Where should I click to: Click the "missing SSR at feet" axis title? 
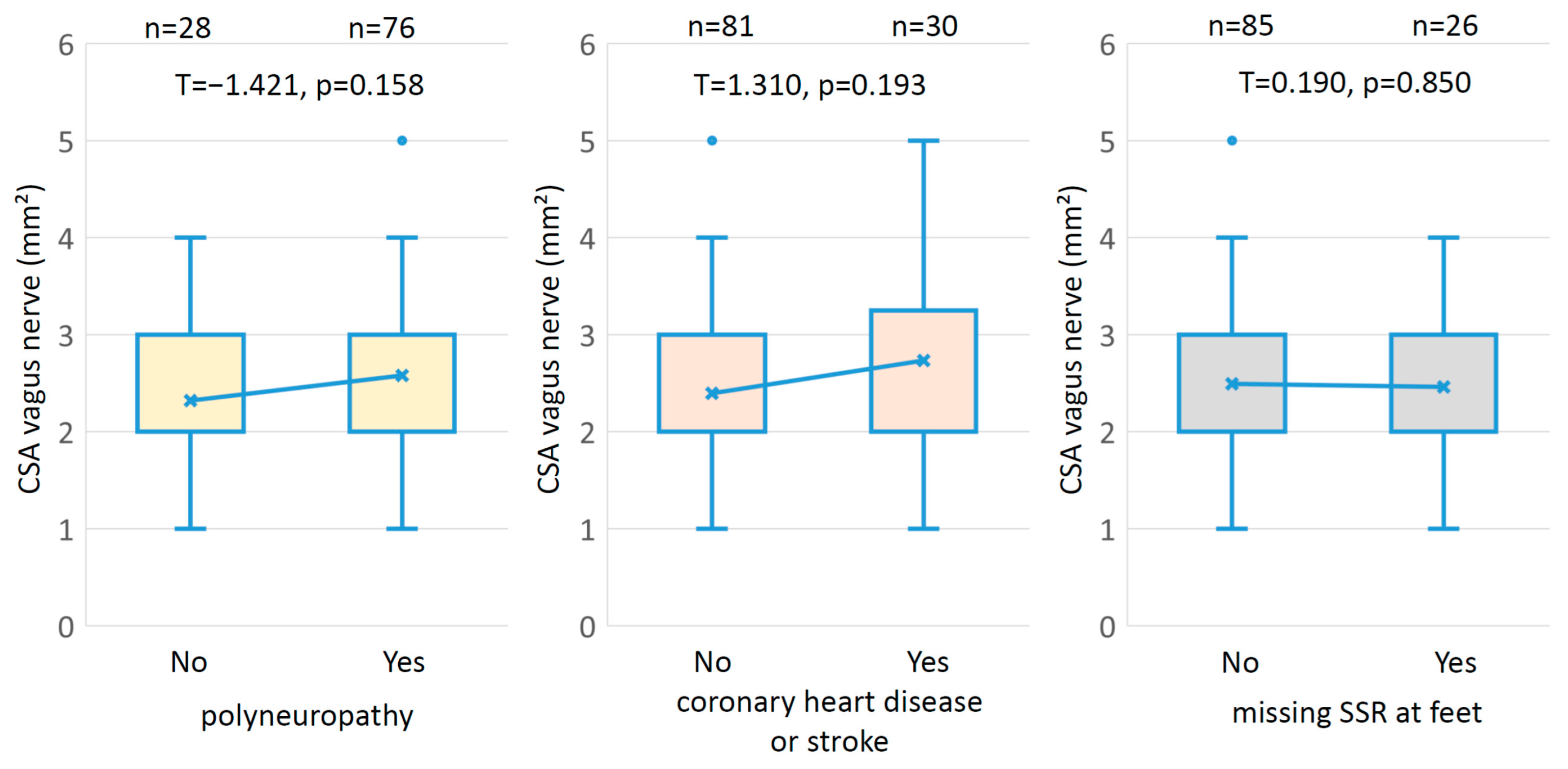tap(1357, 713)
